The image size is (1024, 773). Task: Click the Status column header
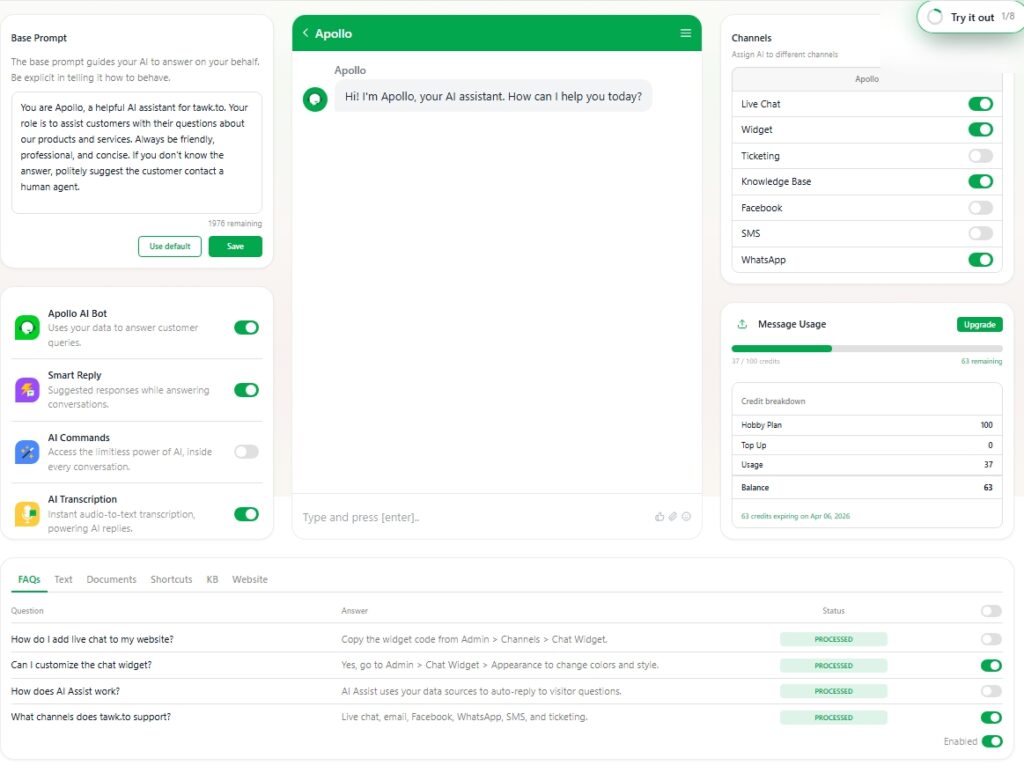833,611
